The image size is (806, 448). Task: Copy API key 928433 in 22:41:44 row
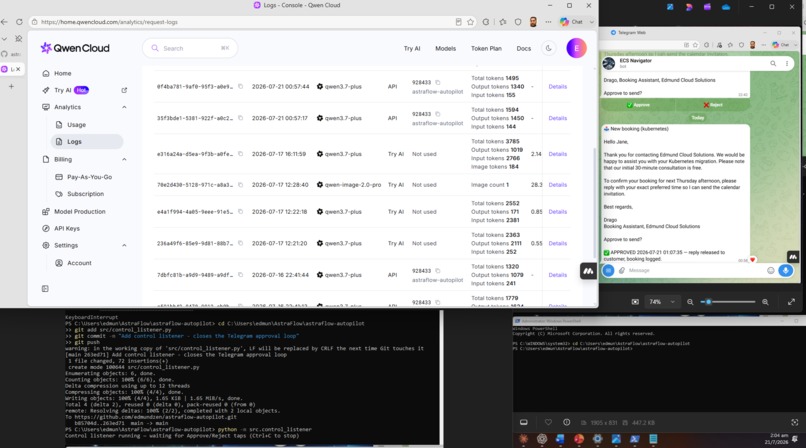click(438, 271)
